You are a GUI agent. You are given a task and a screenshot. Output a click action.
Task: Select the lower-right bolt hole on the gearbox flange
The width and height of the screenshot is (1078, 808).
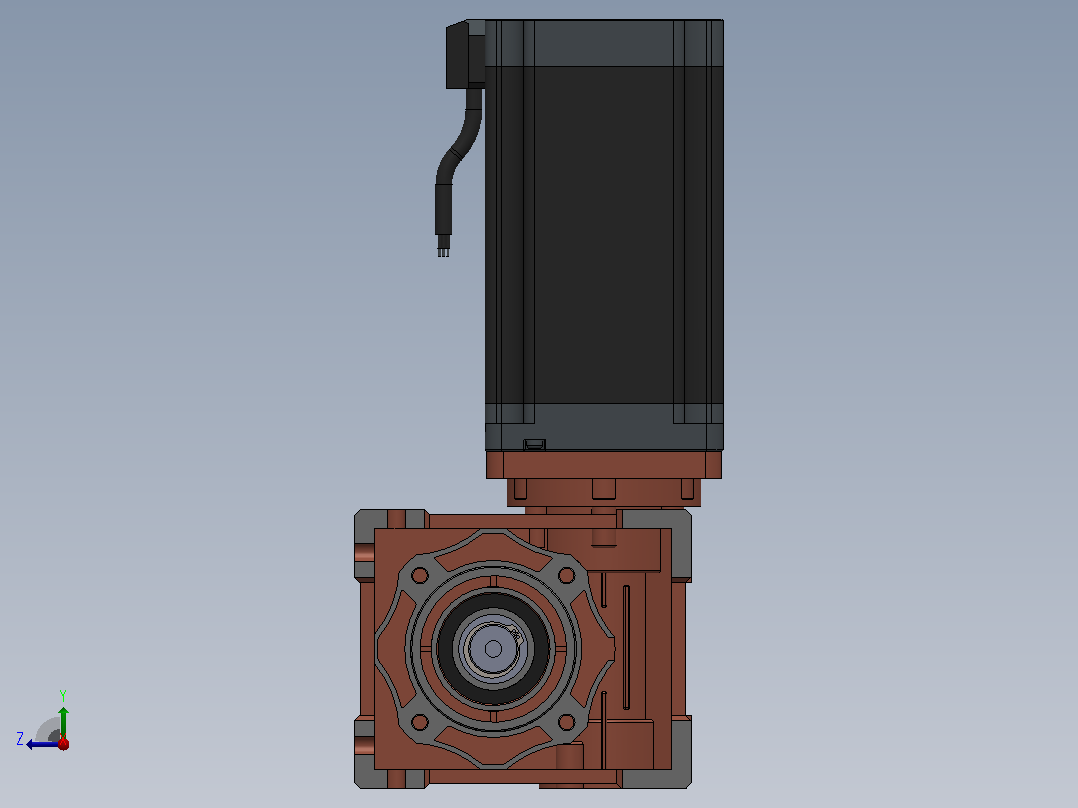click(x=566, y=722)
